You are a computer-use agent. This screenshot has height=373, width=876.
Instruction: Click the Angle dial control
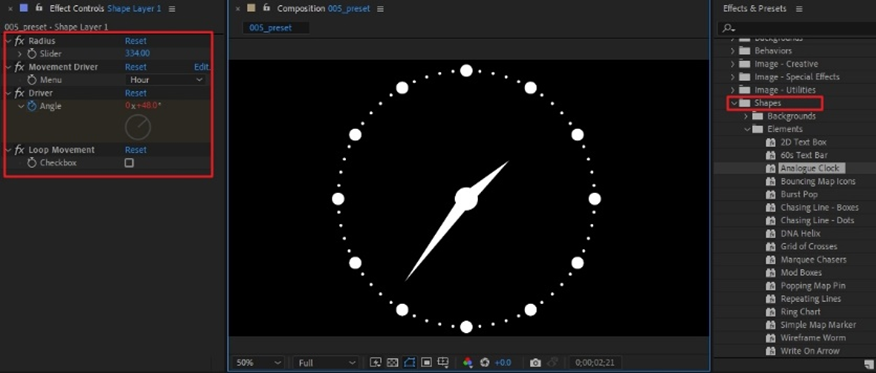pos(138,127)
